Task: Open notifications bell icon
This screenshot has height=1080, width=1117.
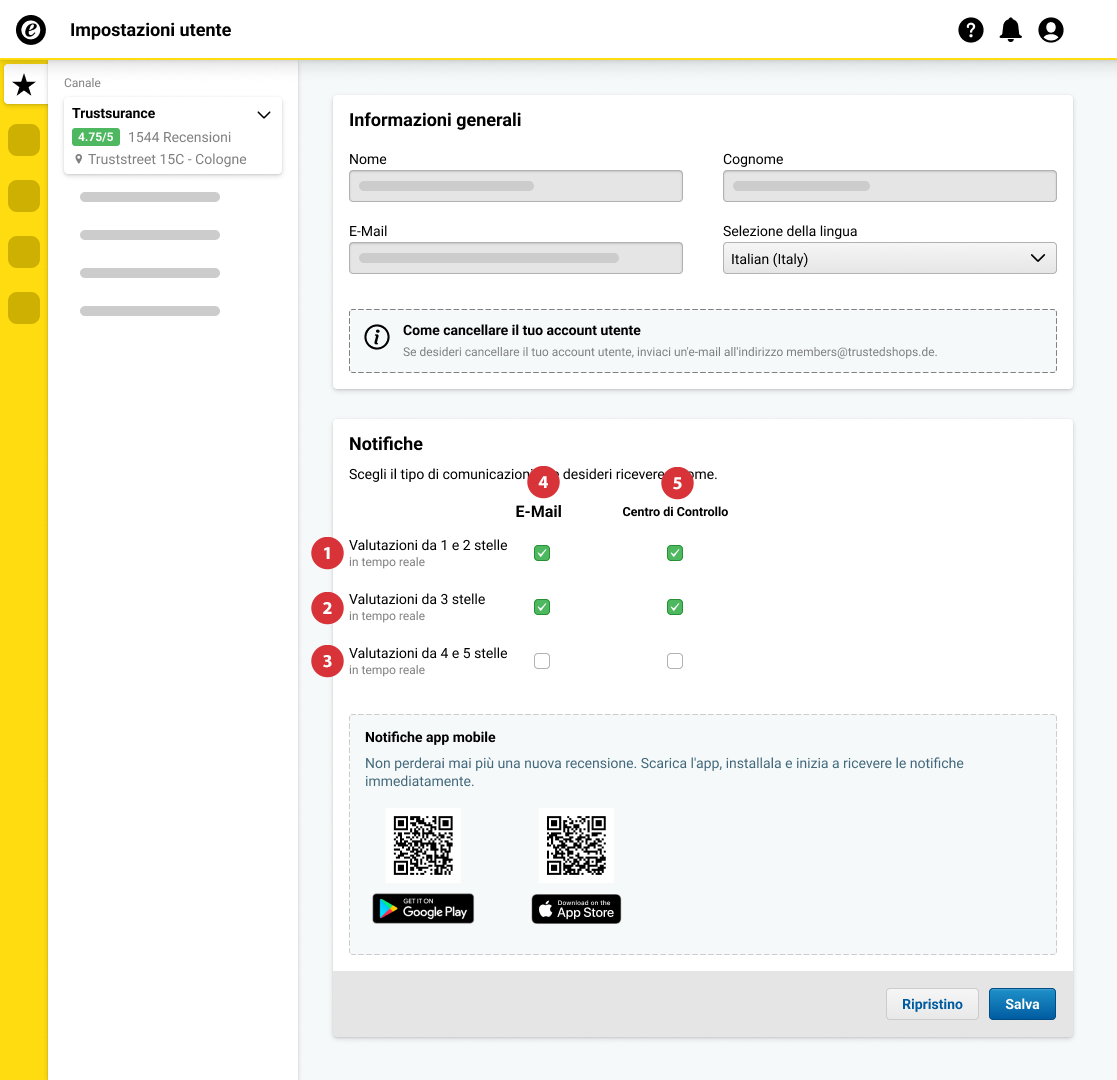Action: 1010,30
